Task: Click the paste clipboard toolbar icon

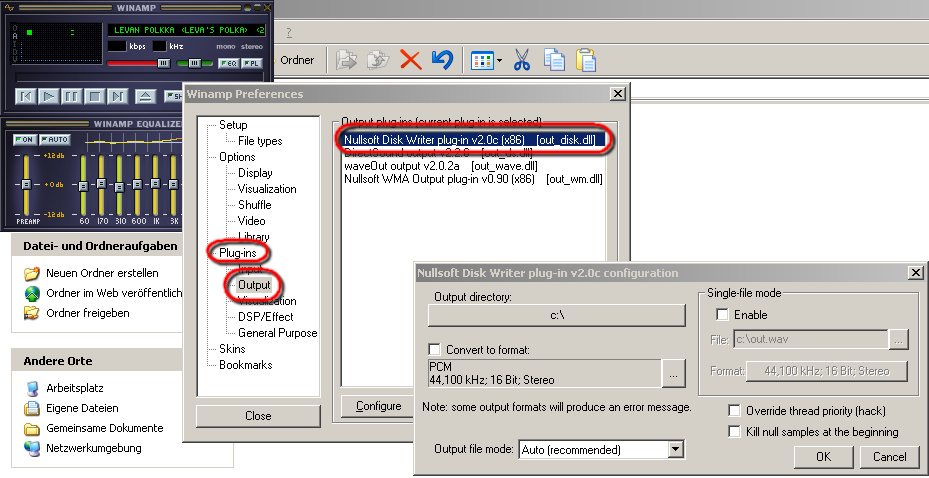Action: (586, 60)
